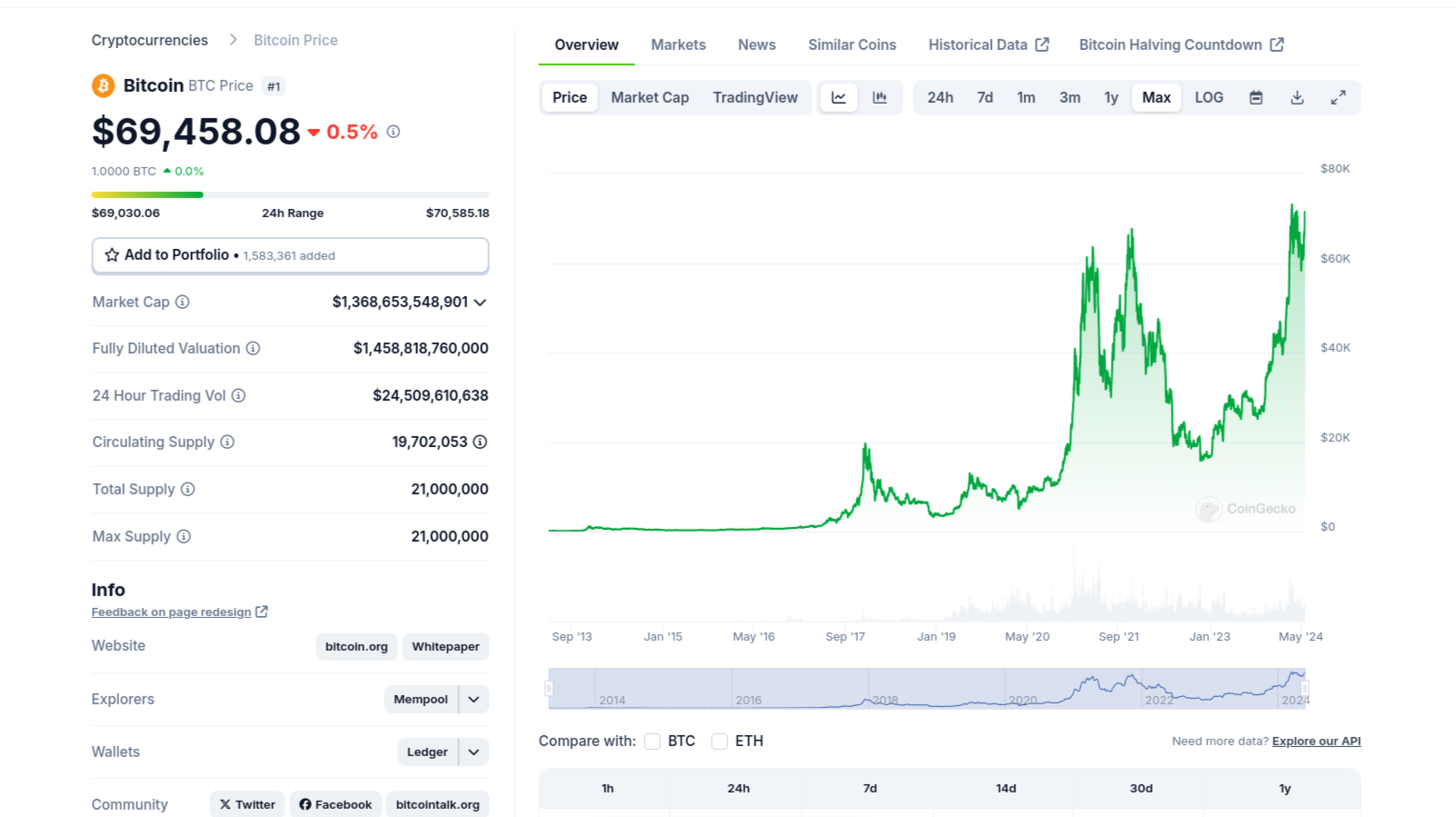Download the chart data
This screenshot has height=817, width=1456.
1297,97
